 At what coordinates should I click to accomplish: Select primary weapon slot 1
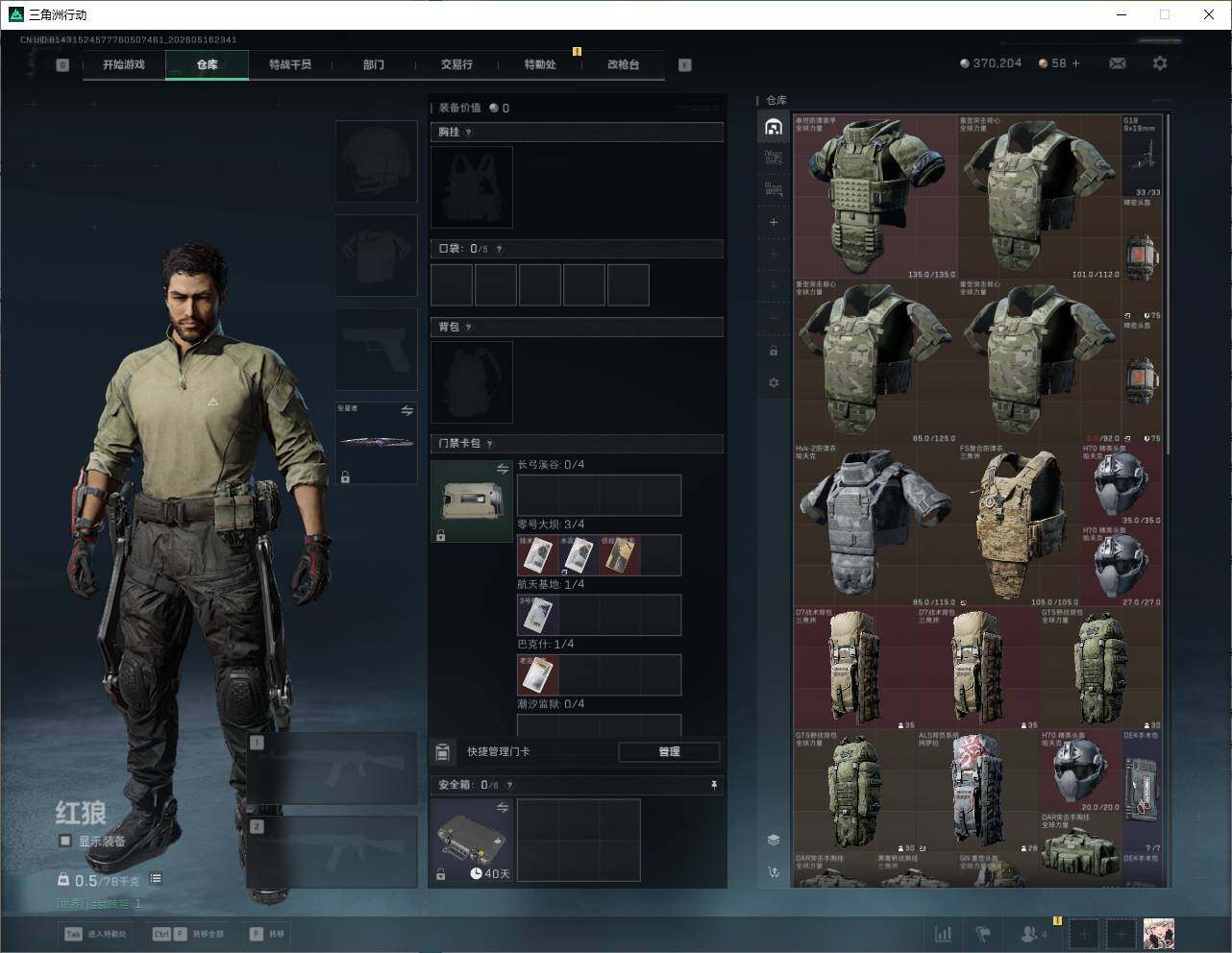333,768
